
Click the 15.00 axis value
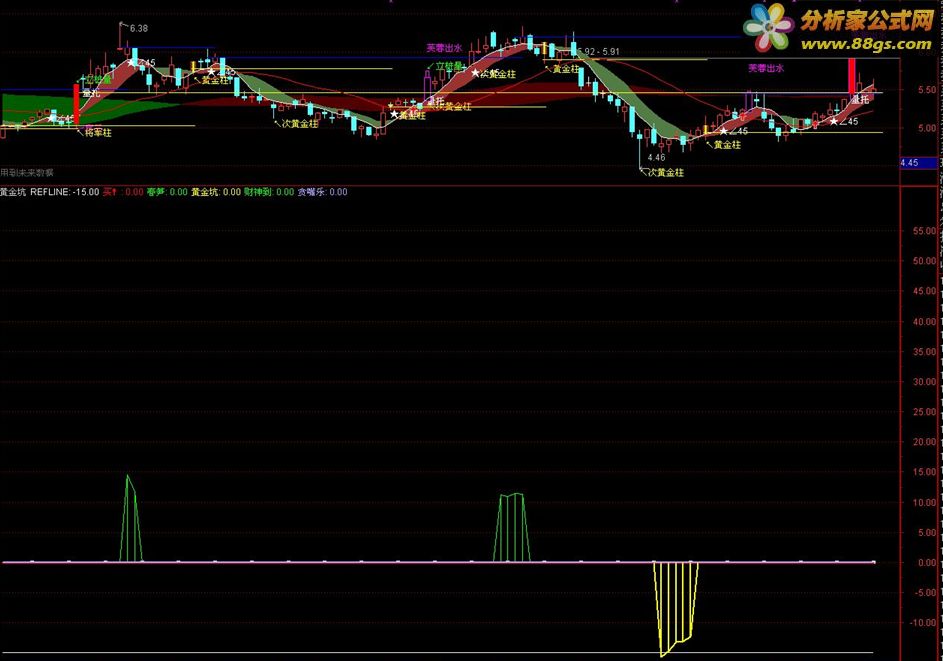pyautogui.click(x=924, y=472)
